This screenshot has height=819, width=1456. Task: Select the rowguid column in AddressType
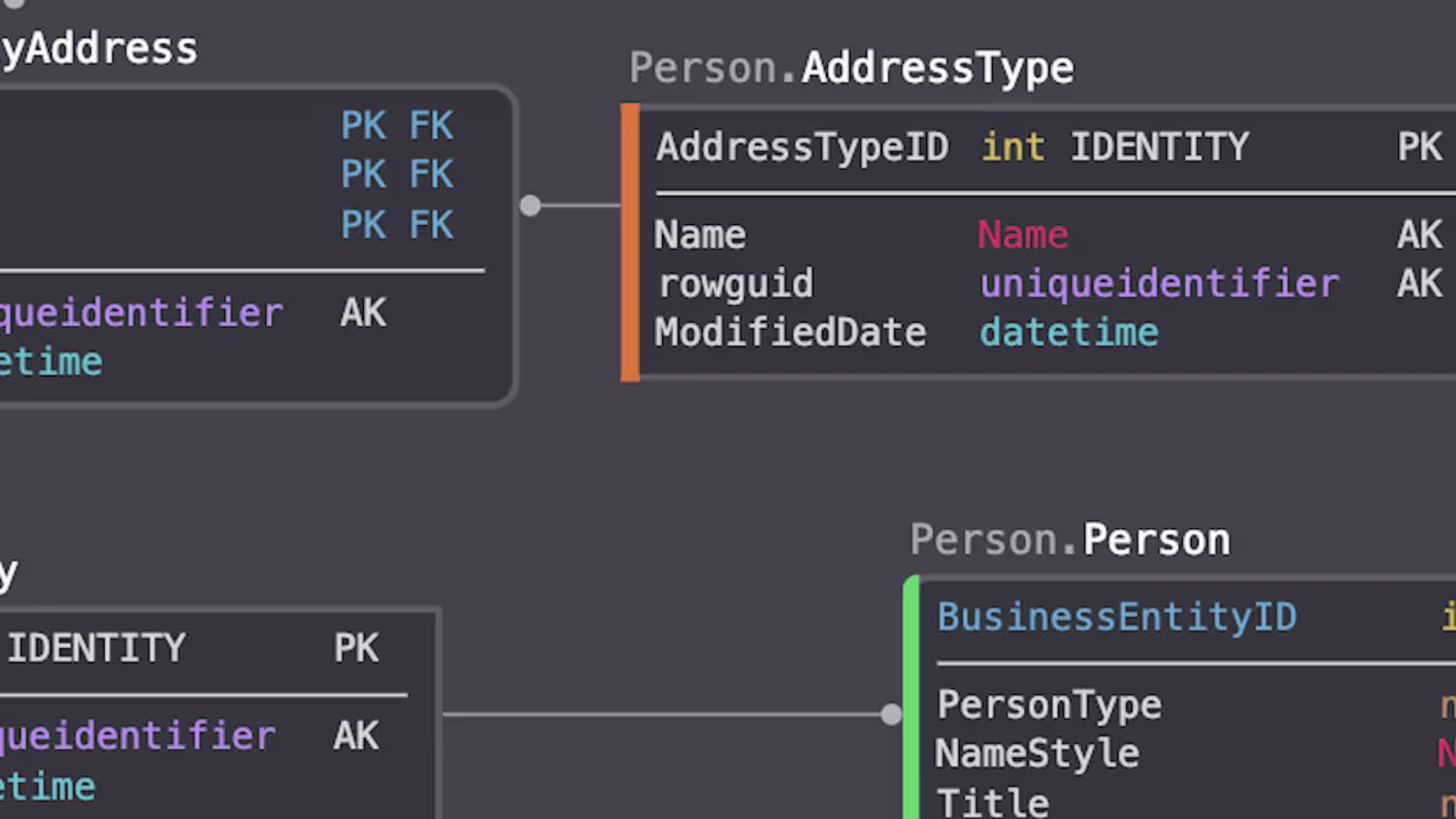click(x=736, y=284)
